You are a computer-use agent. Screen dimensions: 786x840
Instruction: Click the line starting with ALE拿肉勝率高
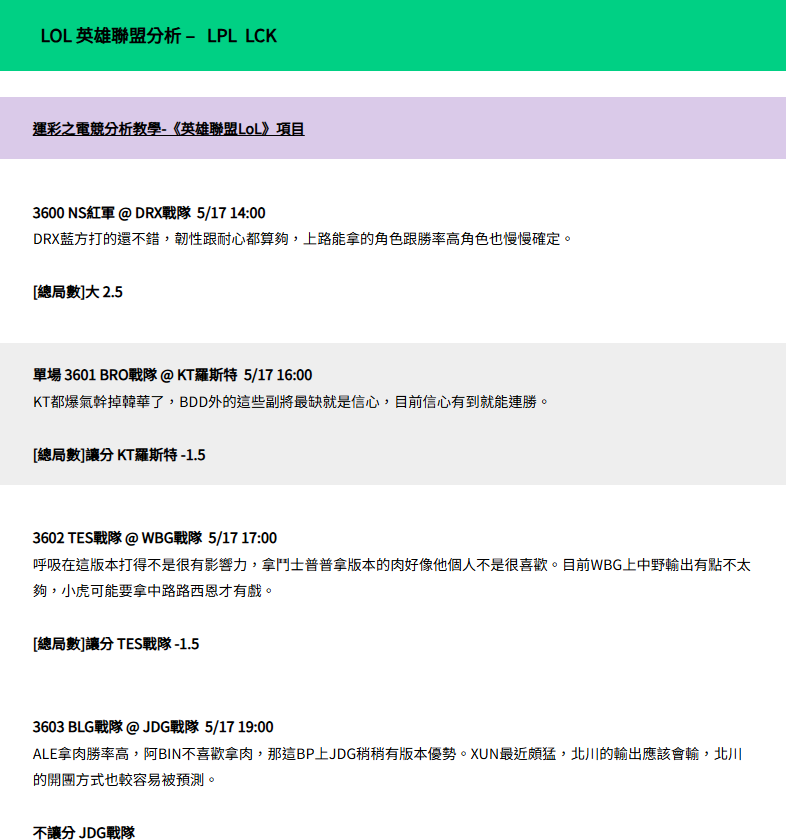387,754
